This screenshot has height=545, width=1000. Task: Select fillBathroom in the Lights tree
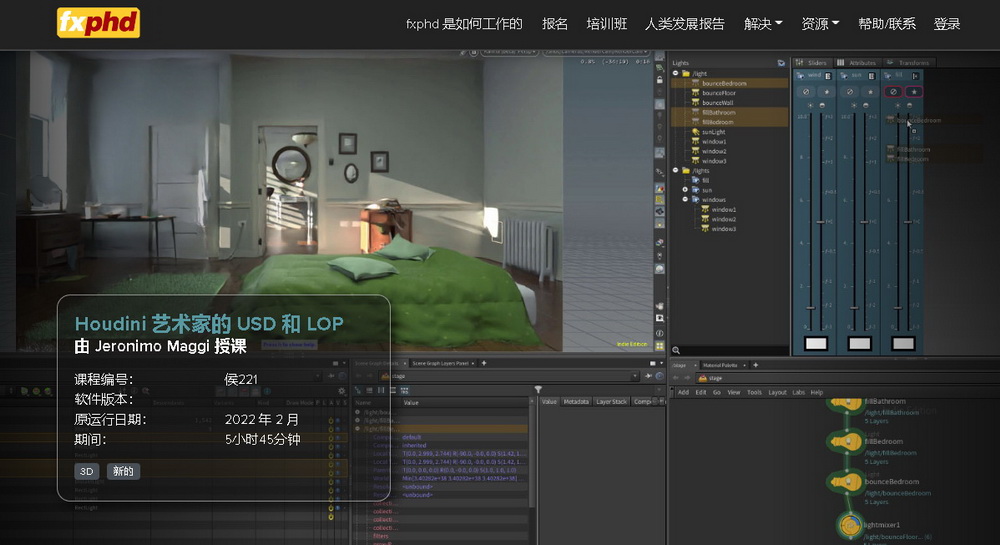719,112
